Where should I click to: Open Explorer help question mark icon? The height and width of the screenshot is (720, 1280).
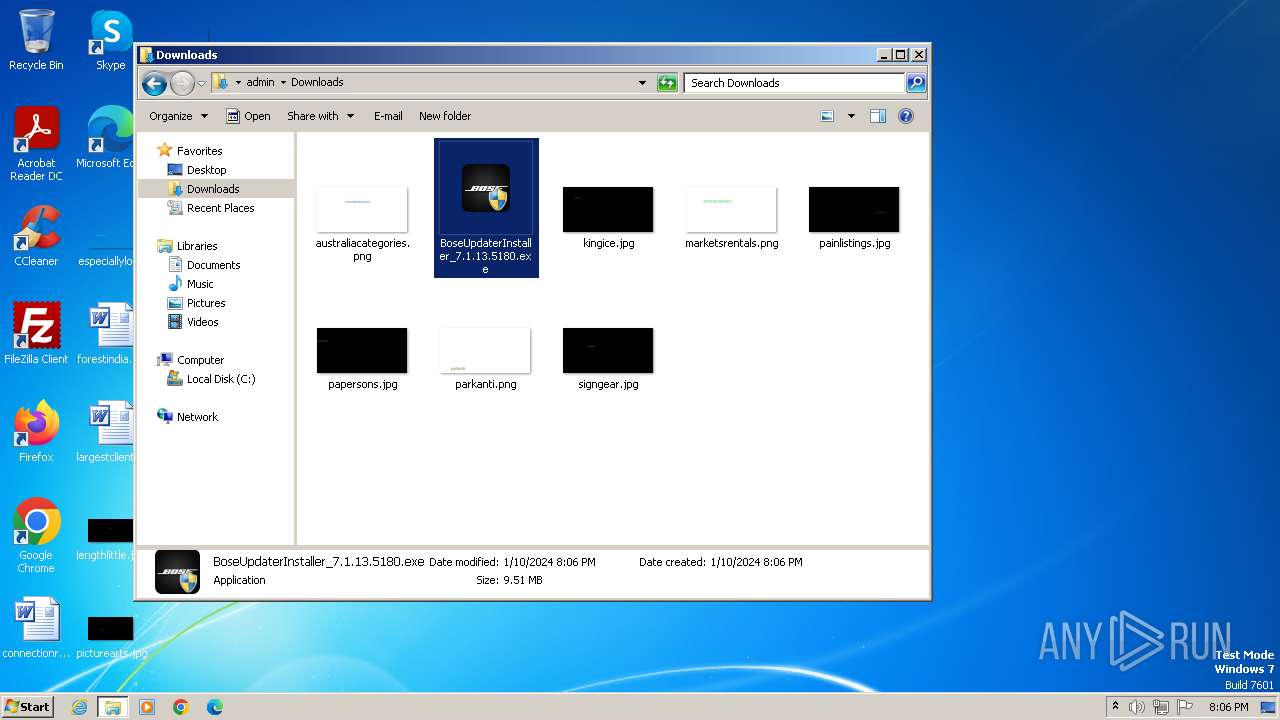(906, 116)
